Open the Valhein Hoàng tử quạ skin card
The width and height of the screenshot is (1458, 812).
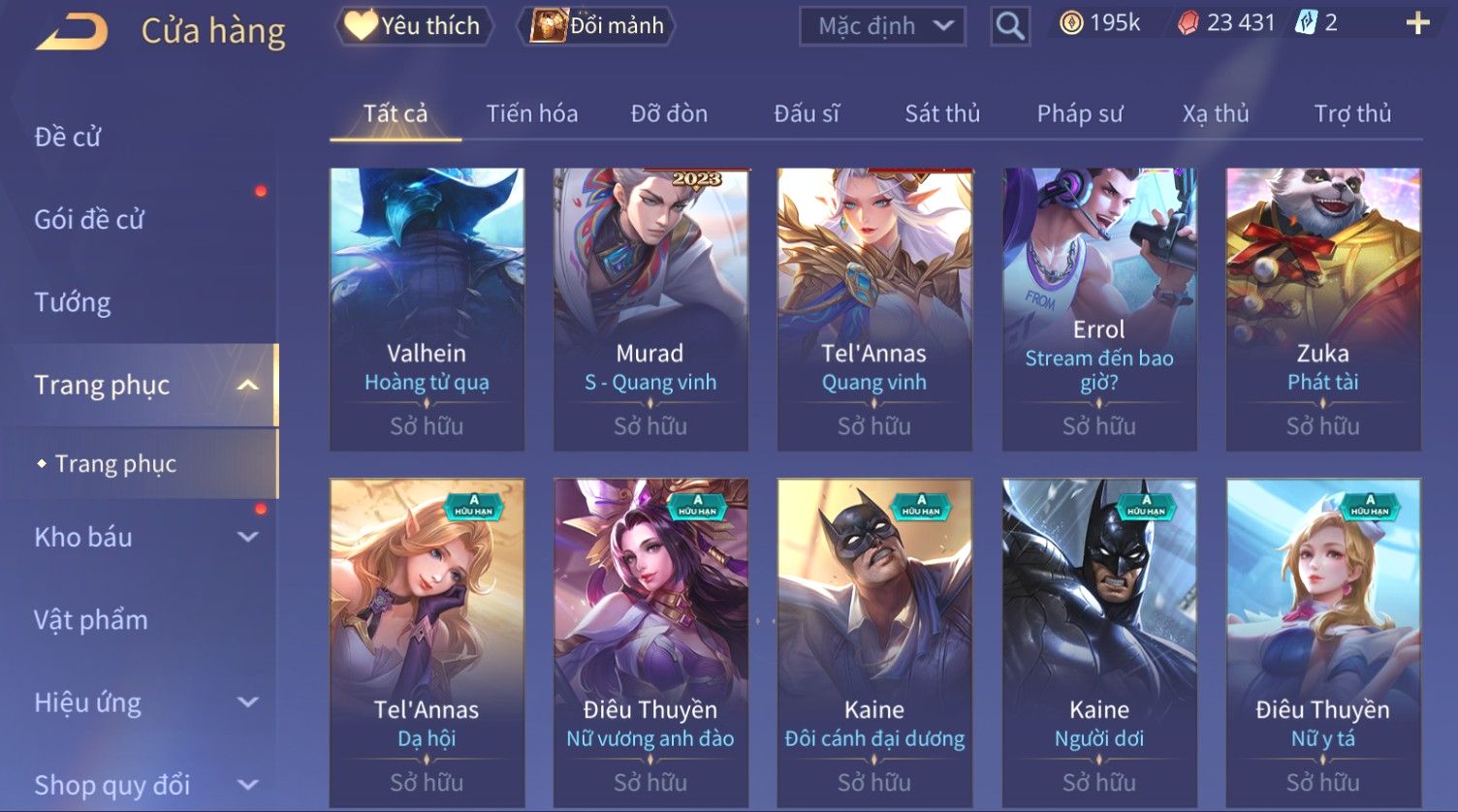pos(427,309)
